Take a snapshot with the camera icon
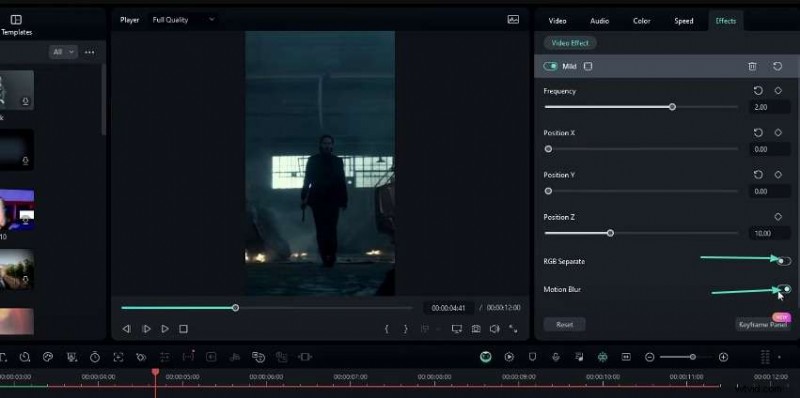The image size is (800, 398). [x=476, y=329]
